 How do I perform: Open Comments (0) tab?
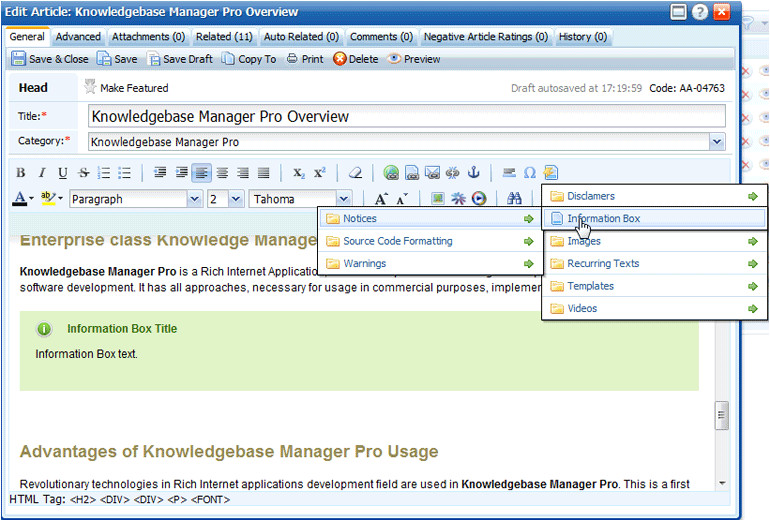pyautogui.click(x=381, y=37)
